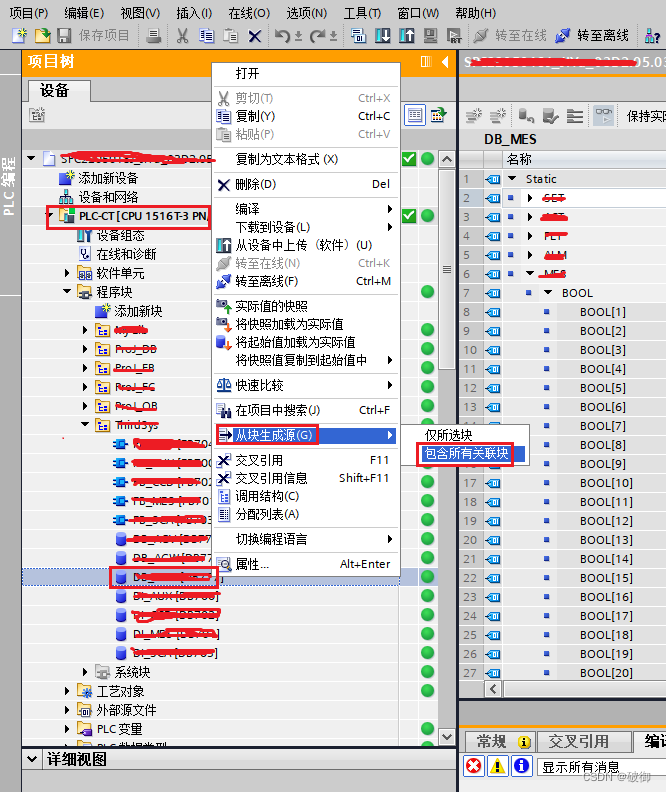This screenshot has width=666, height=792.
Task: Expand the 下载到设备(L) submenu
Action: coord(306,227)
